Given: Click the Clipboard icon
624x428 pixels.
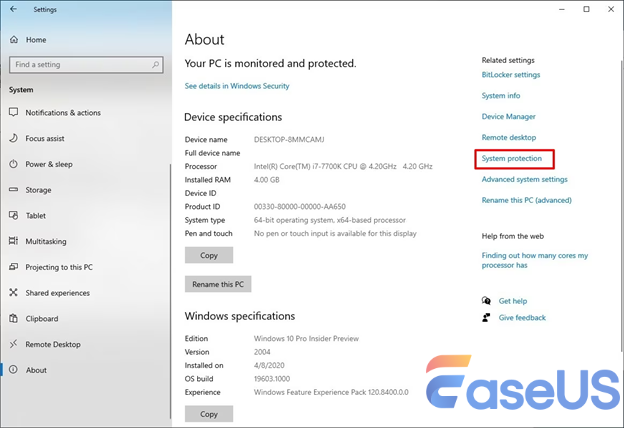Looking at the screenshot, I should [14, 318].
